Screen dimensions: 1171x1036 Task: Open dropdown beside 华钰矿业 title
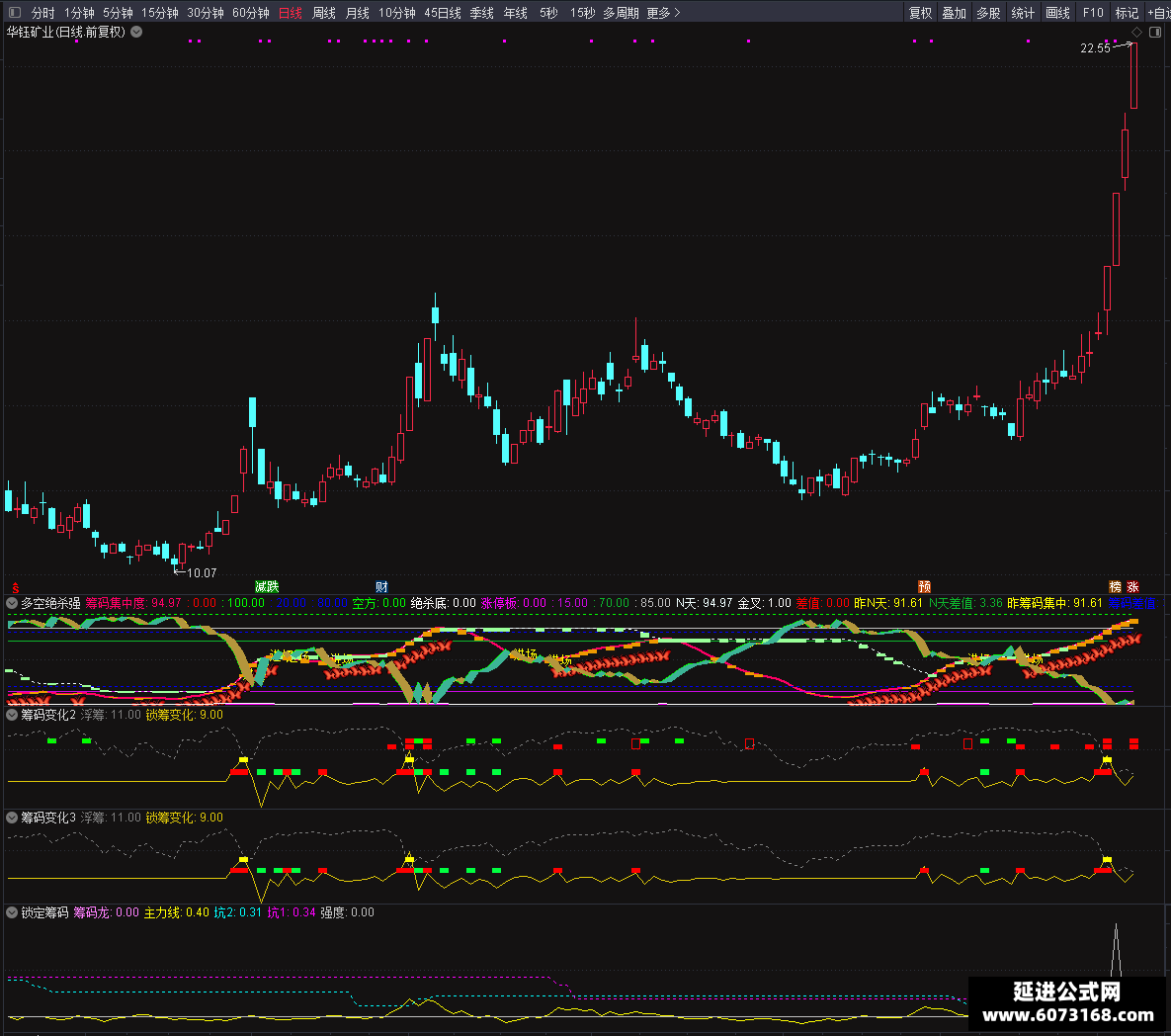(x=136, y=32)
